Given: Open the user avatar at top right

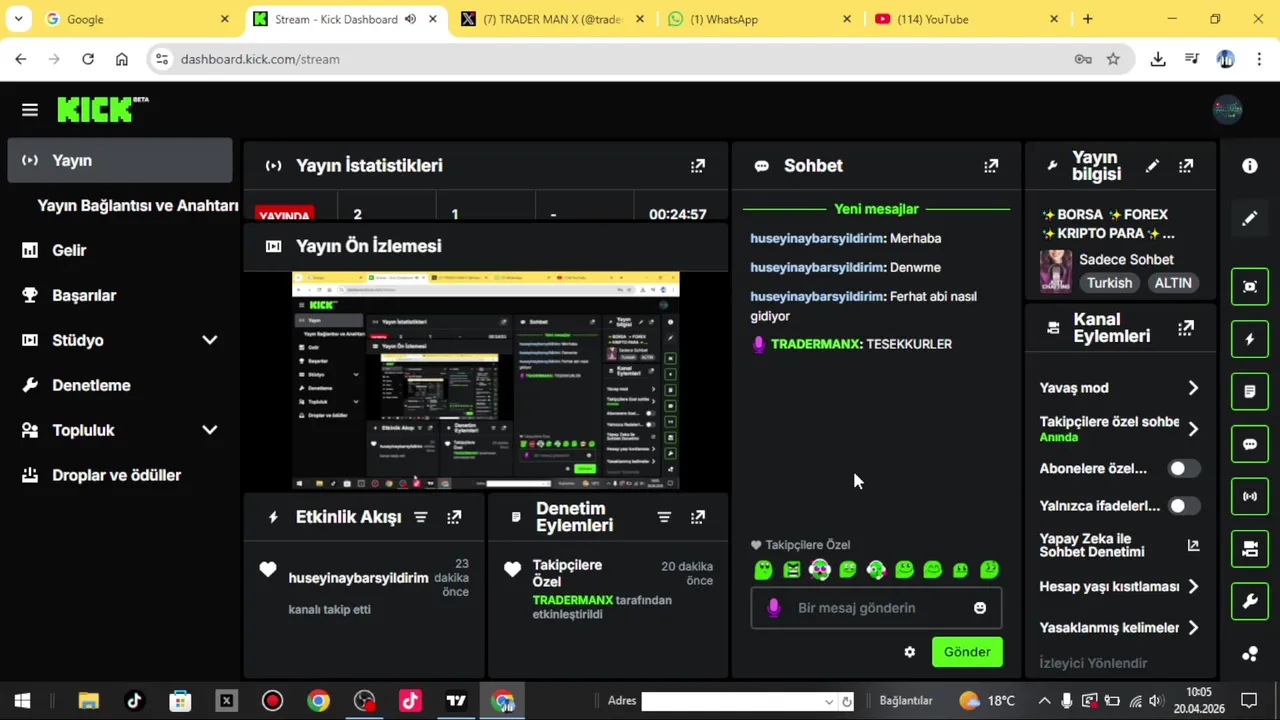Looking at the screenshot, I should point(1227,110).
